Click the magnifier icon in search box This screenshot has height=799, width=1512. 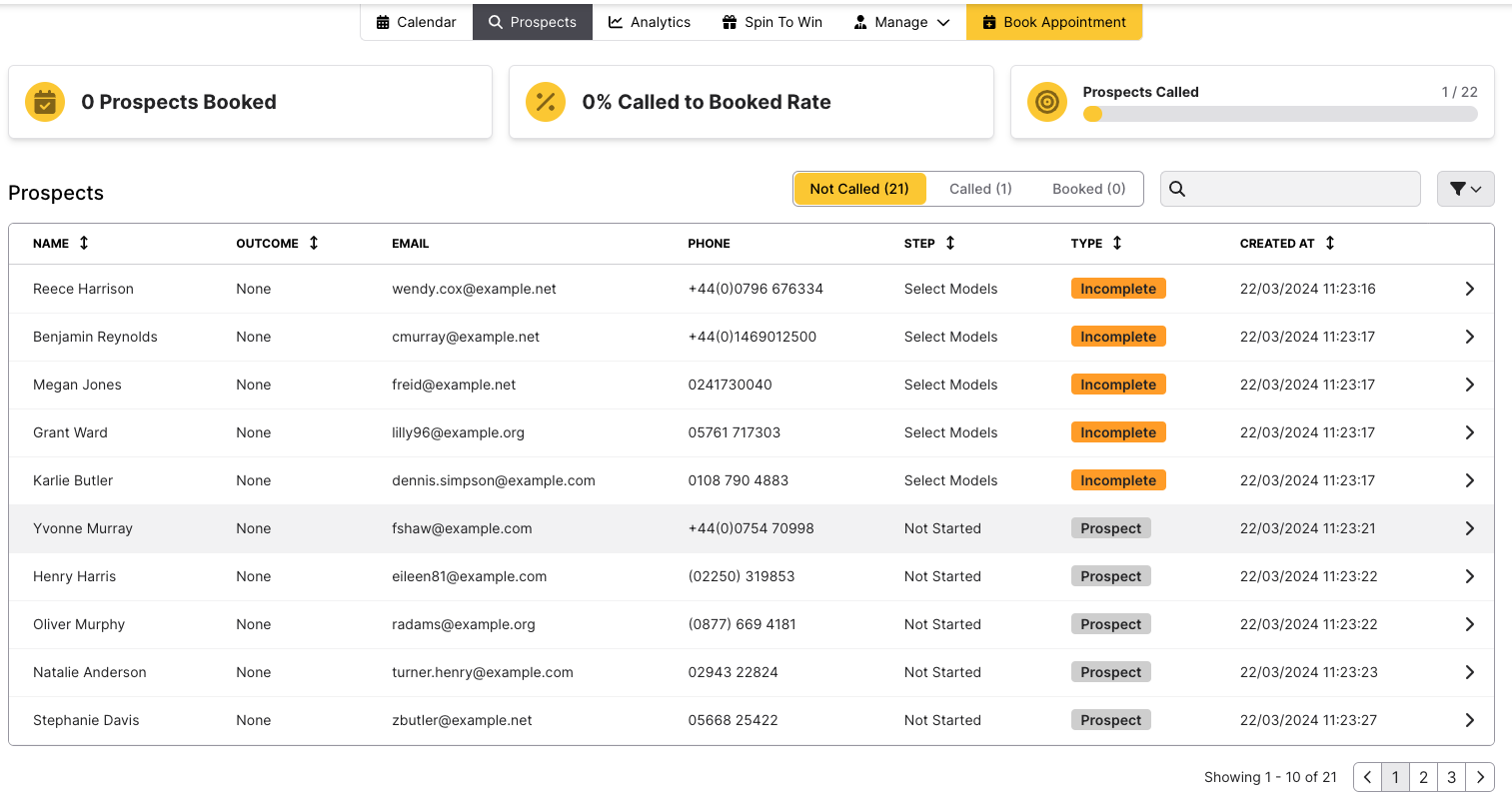click(x=1177, y=189)
